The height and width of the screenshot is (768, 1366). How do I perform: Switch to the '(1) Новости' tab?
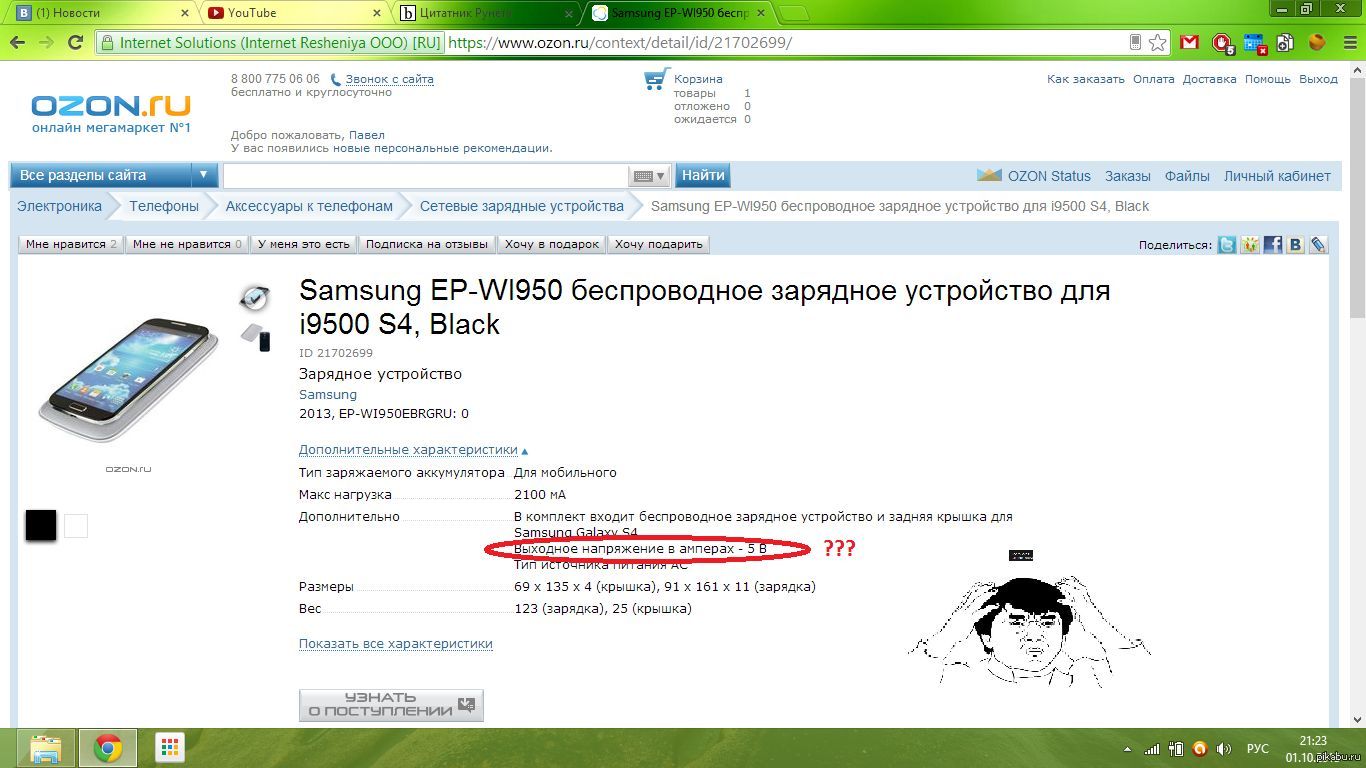(100, 13)
